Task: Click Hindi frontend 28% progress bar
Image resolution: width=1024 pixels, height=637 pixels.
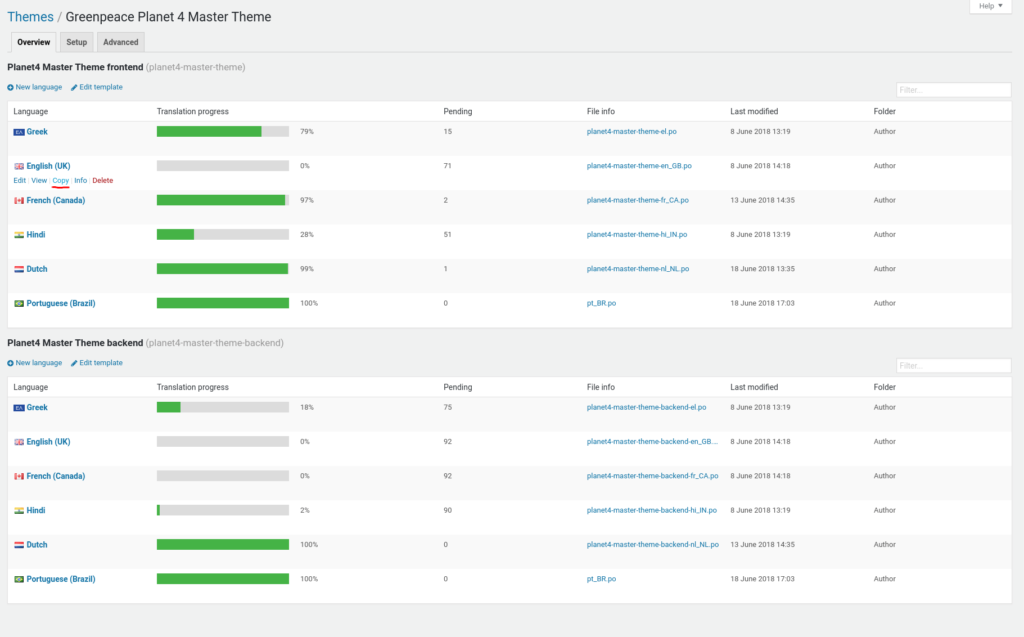Action: tap(223, 235)
